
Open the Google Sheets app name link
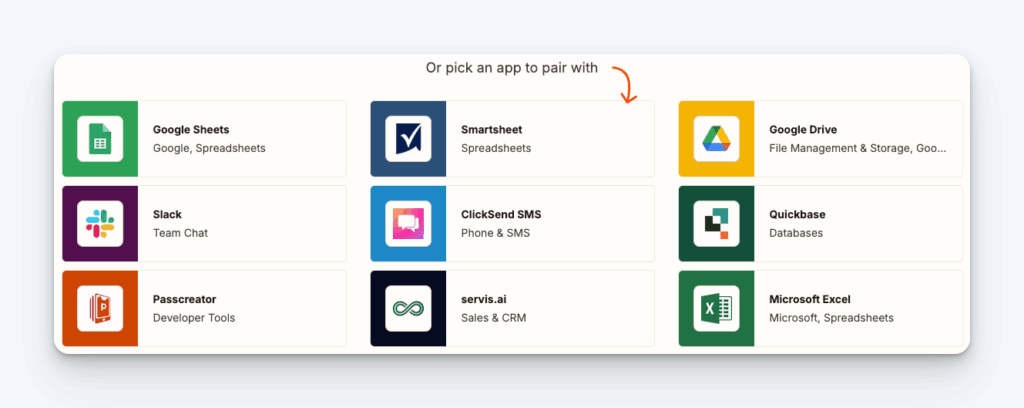tap(191, 130)
